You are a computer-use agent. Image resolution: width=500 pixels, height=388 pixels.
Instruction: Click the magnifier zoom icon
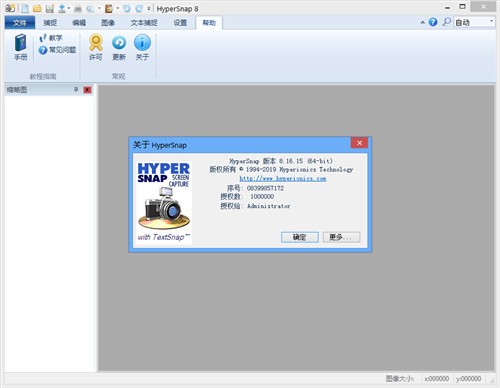point(446,22)
